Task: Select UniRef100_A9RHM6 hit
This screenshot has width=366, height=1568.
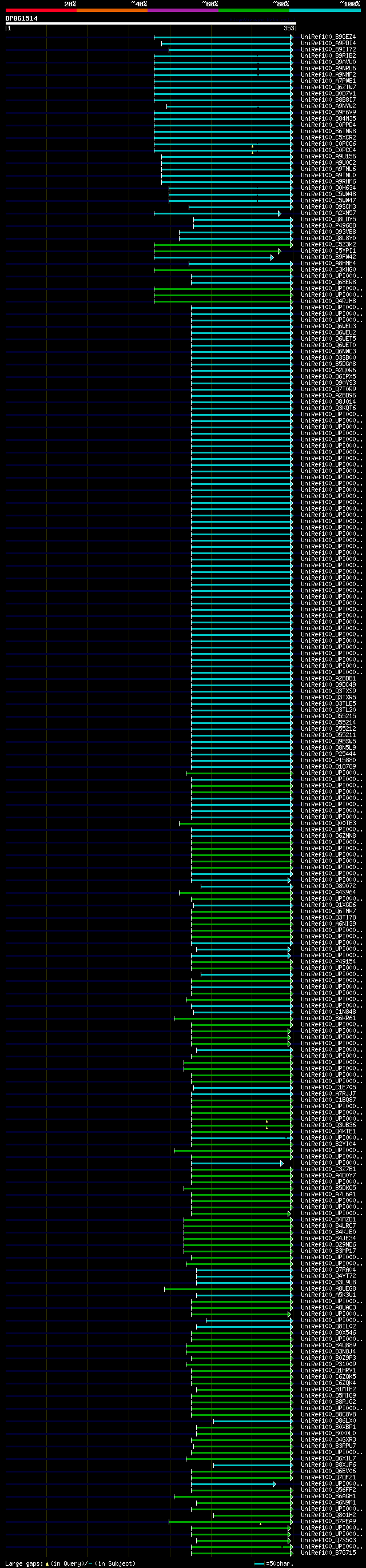Action: coord(328,182)
